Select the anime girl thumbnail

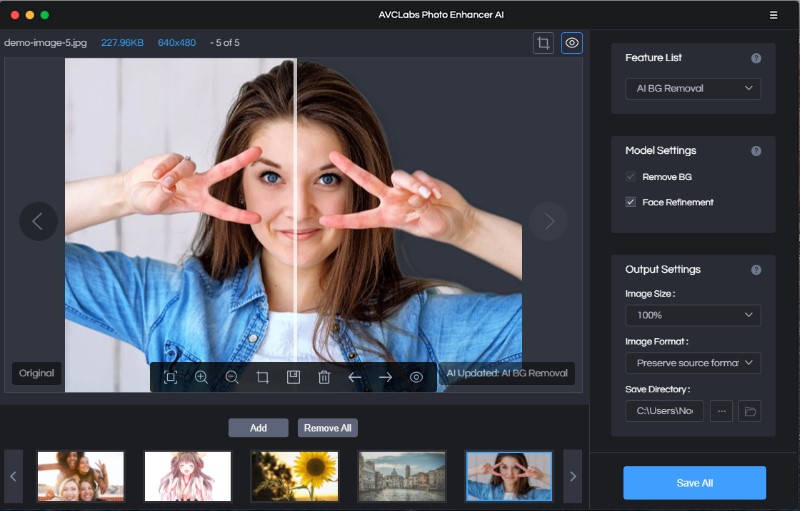tap(188, 476)
